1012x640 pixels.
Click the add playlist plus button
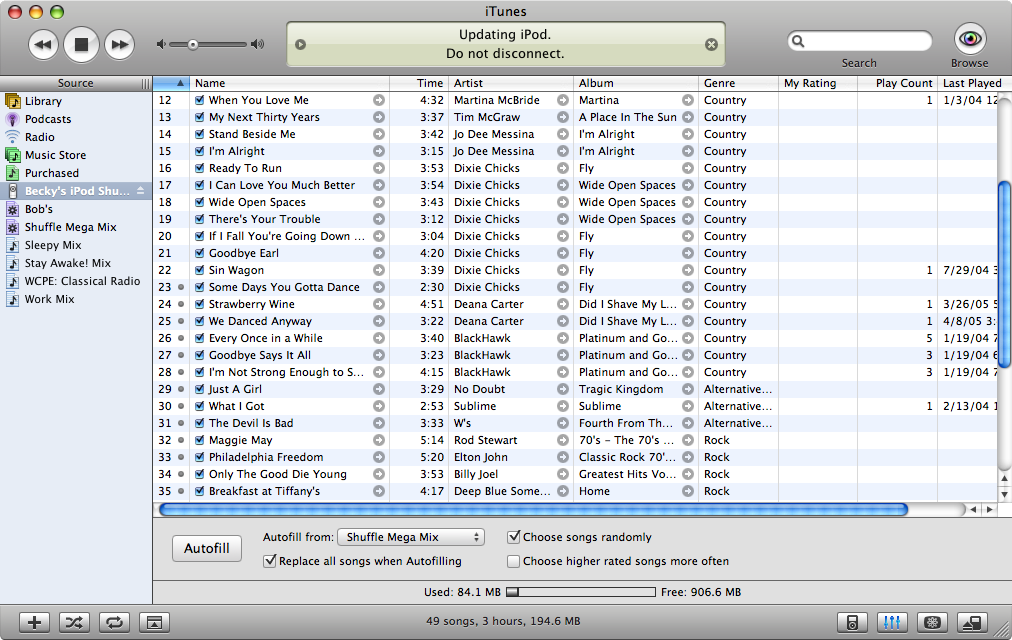click(34, 623)
